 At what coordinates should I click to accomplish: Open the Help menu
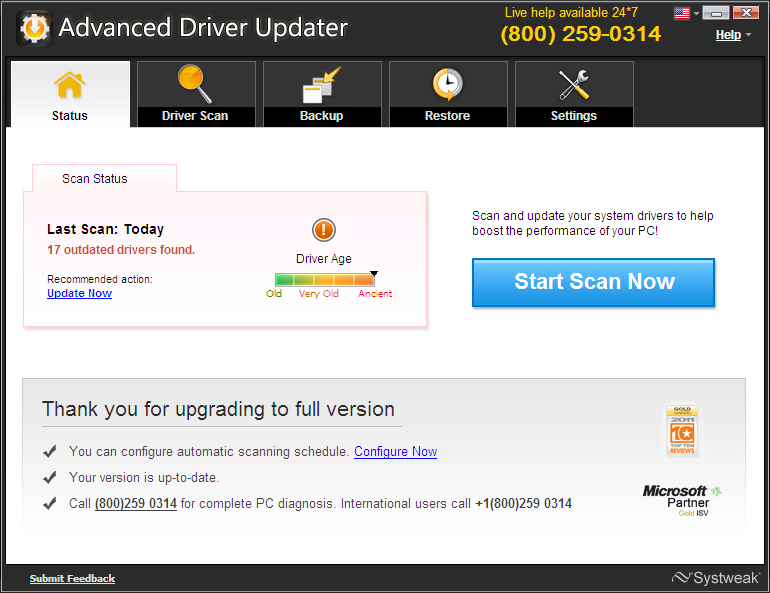(x=728, y=35)
